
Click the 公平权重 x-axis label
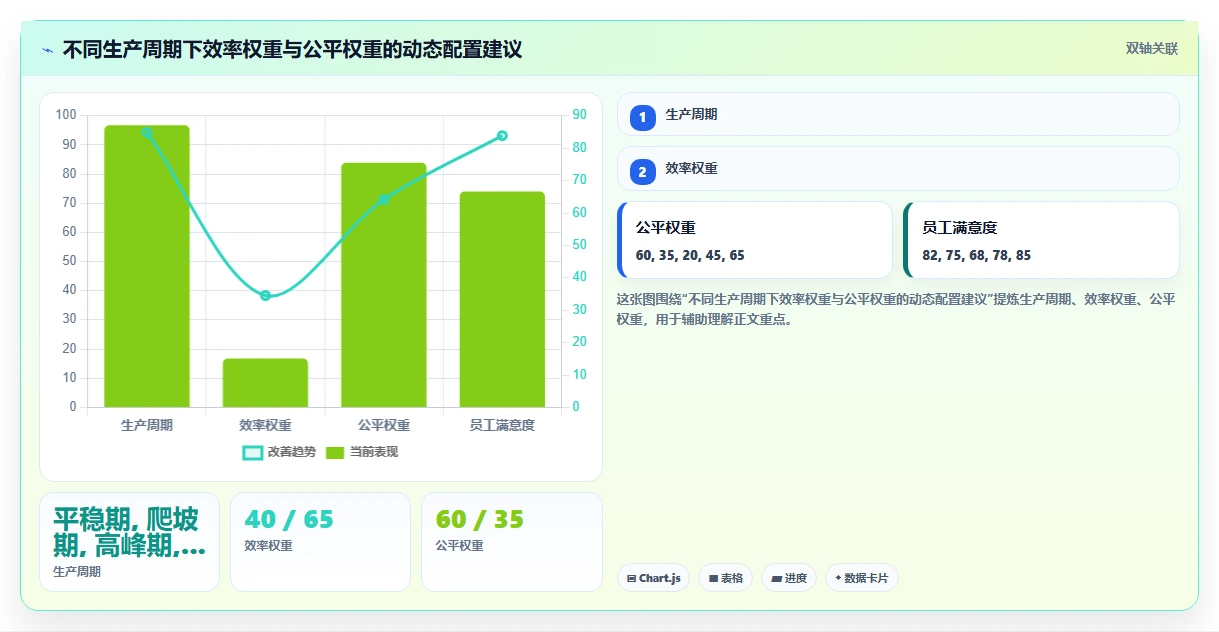pos(384,425)
